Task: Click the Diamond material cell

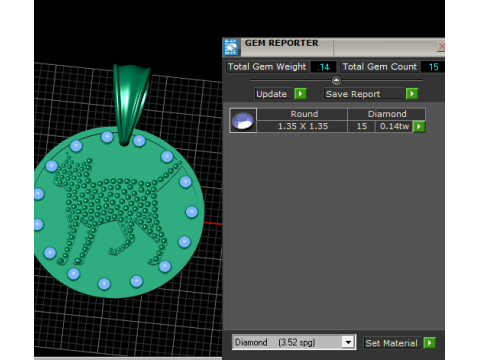Action: [x=387, y=114]
